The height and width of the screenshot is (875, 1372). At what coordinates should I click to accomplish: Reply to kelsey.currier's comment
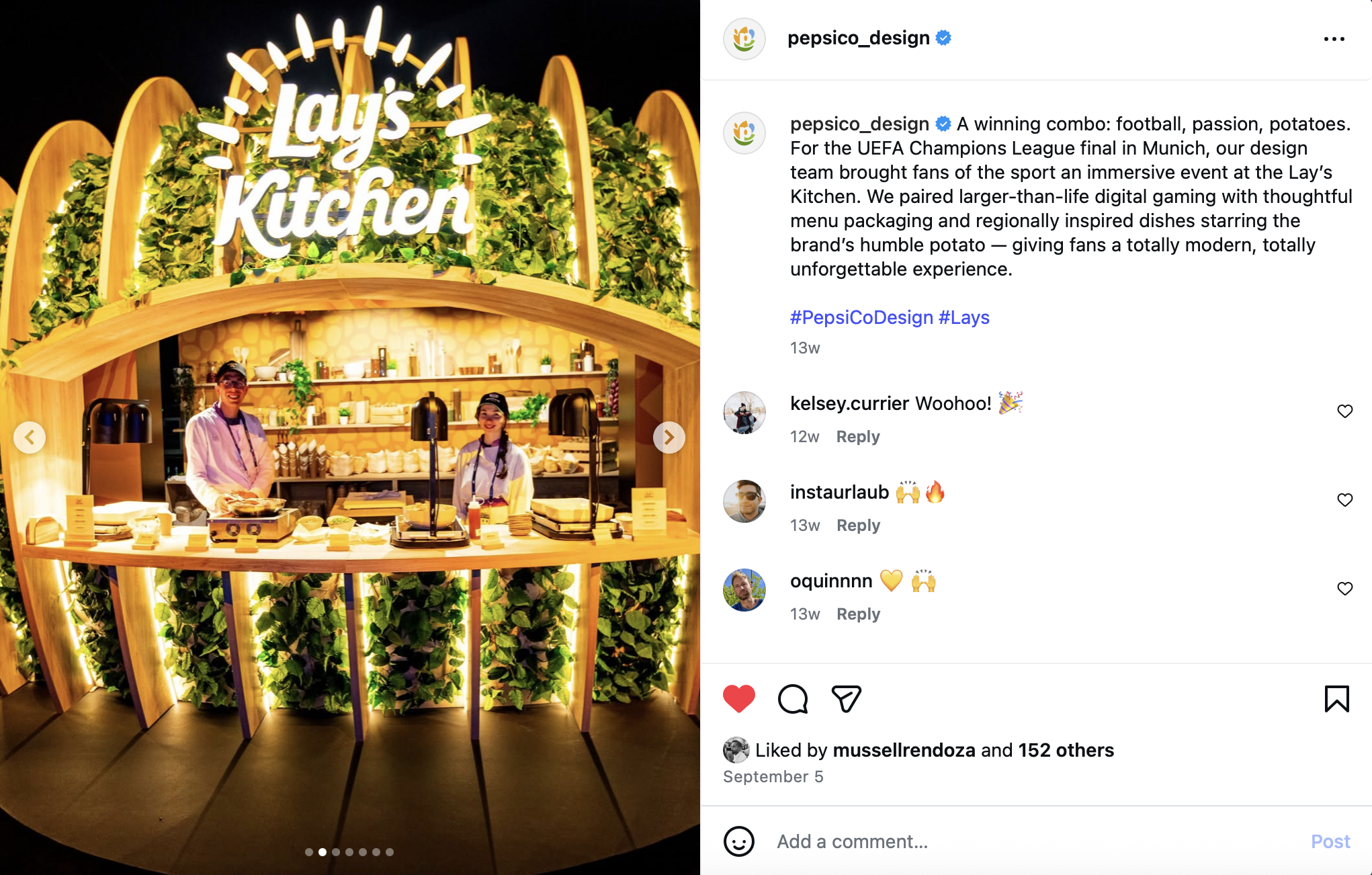point(858,437)
